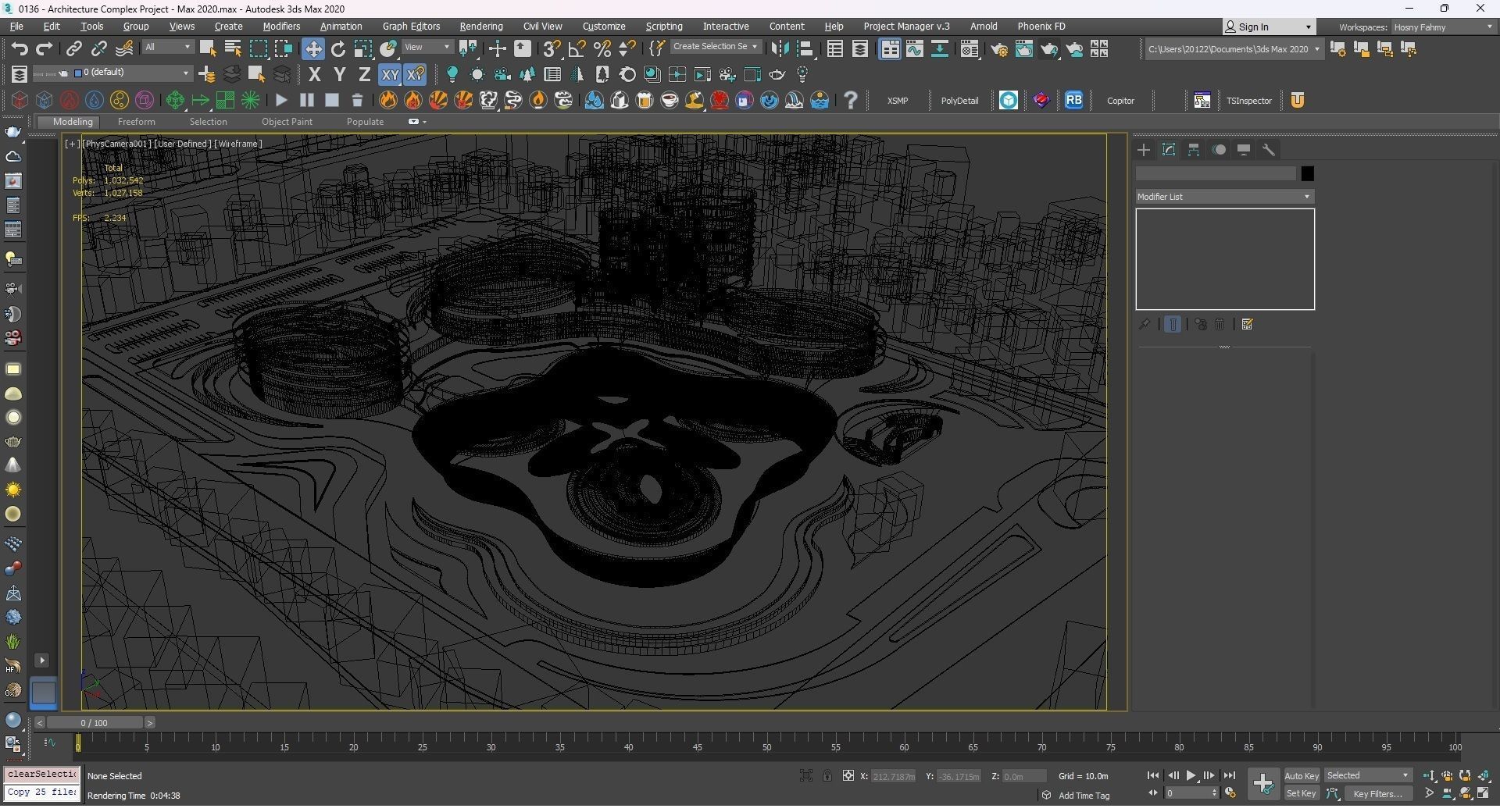Click the yellow sun icon in left sidebar
1500x812 pixels.
pyautogui.click(x=13, y=490)
